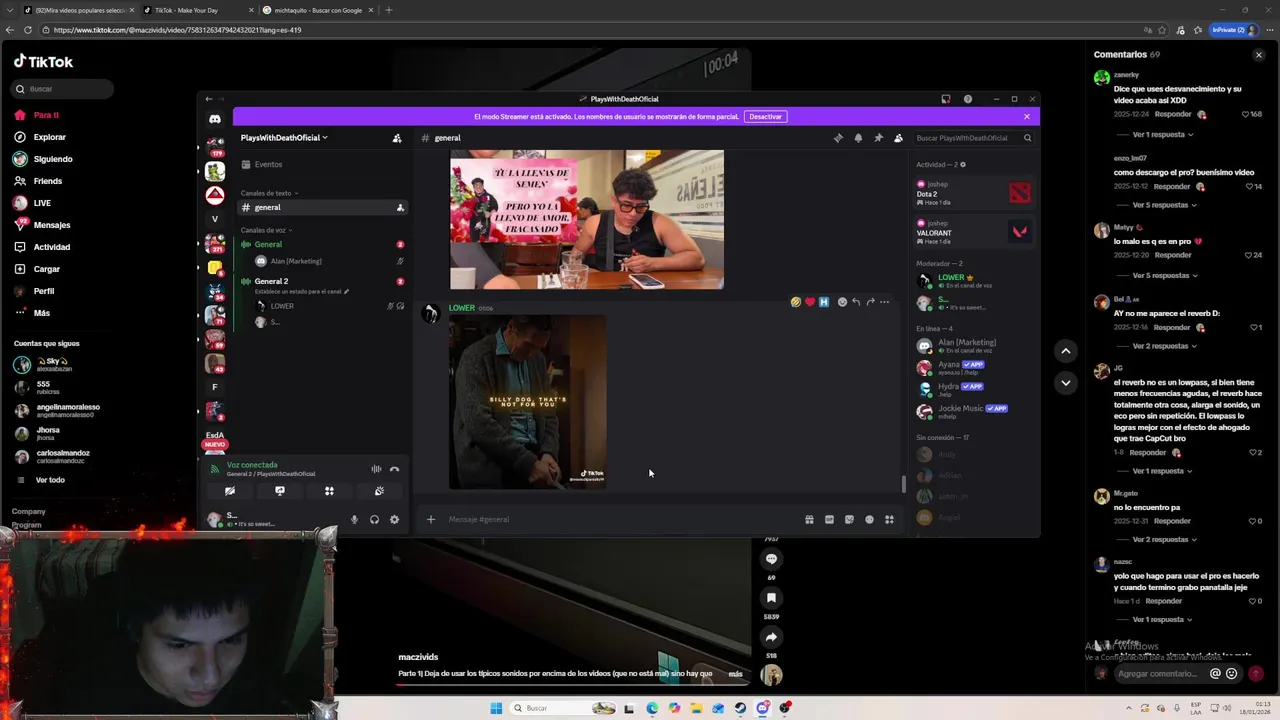Viewport: 1280px width, 720px height.
Task: Open Para ti in TikTok sidebar
Action: point(47,115)
